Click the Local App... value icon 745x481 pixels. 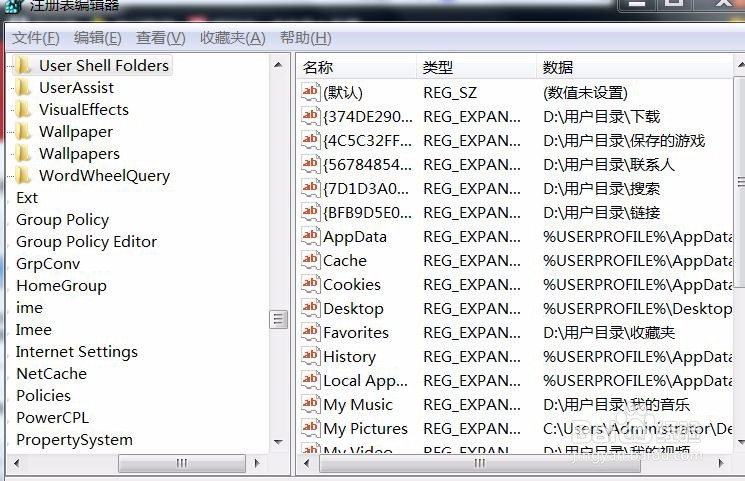pyautogui.click(x=311, y=380)
